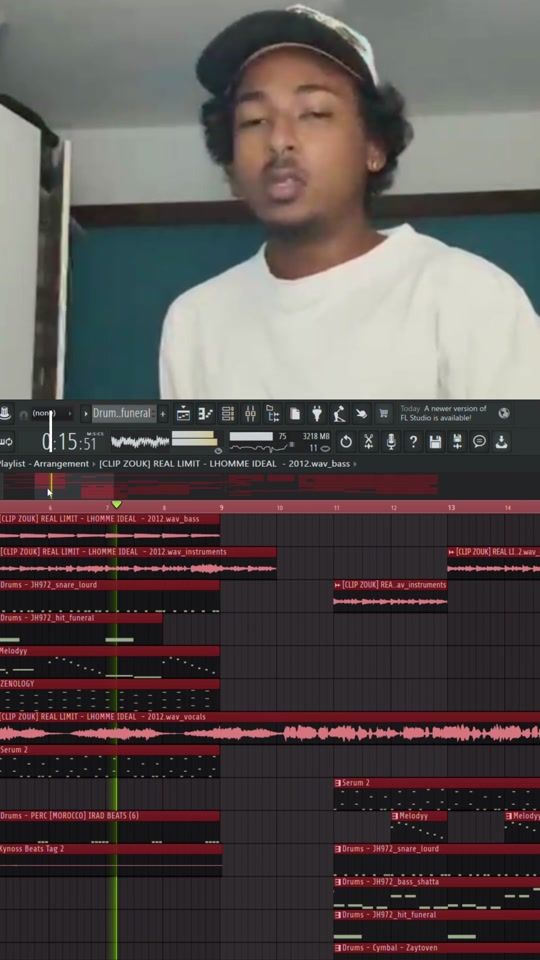Open clip menu of right JH972_snare_lourd clip

pyautogui.click(x=337, y=849)
